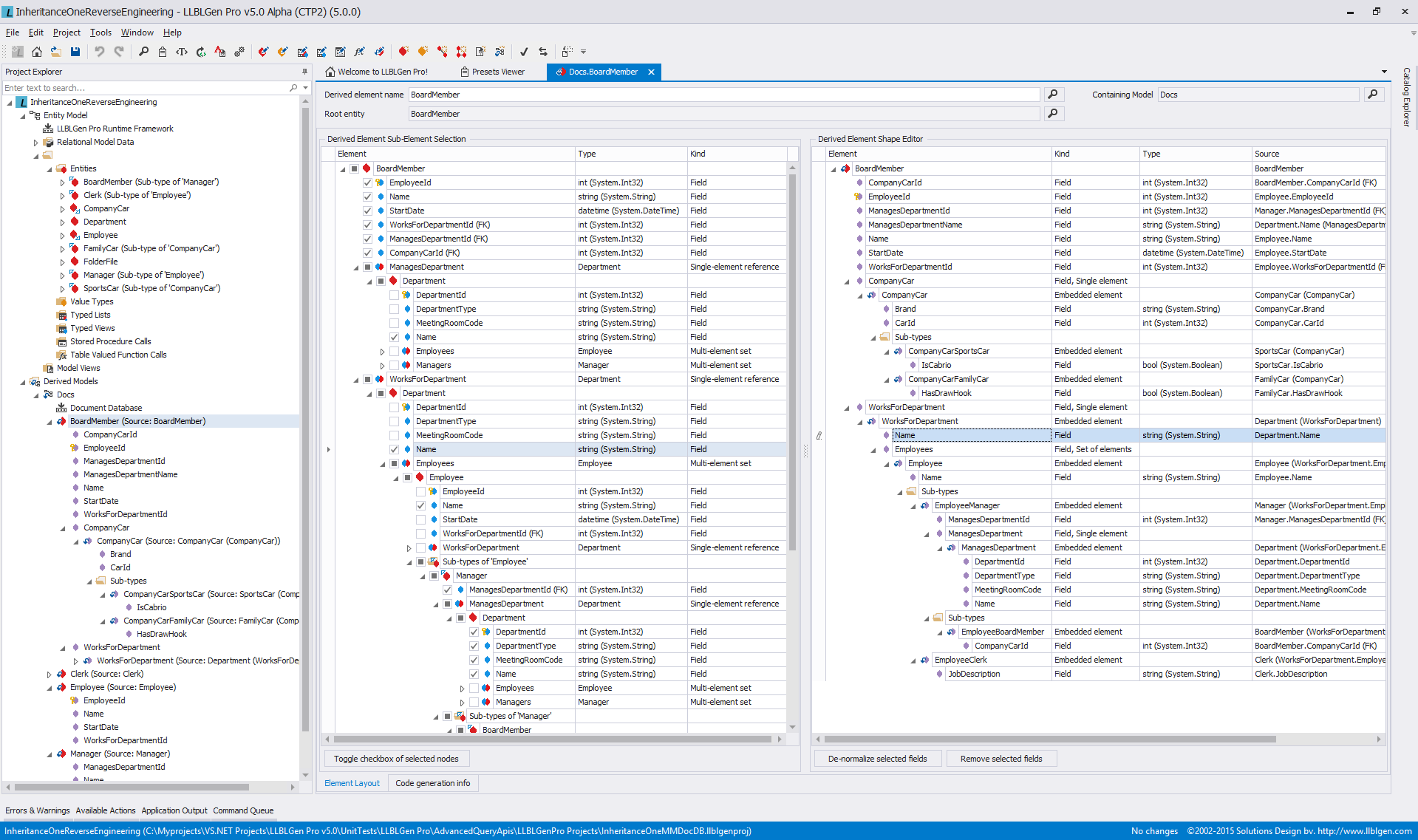Toggle top-level StartDate checkbox under BoardMember
Viewport: 1418px width, 840px height.
point(367,211)
